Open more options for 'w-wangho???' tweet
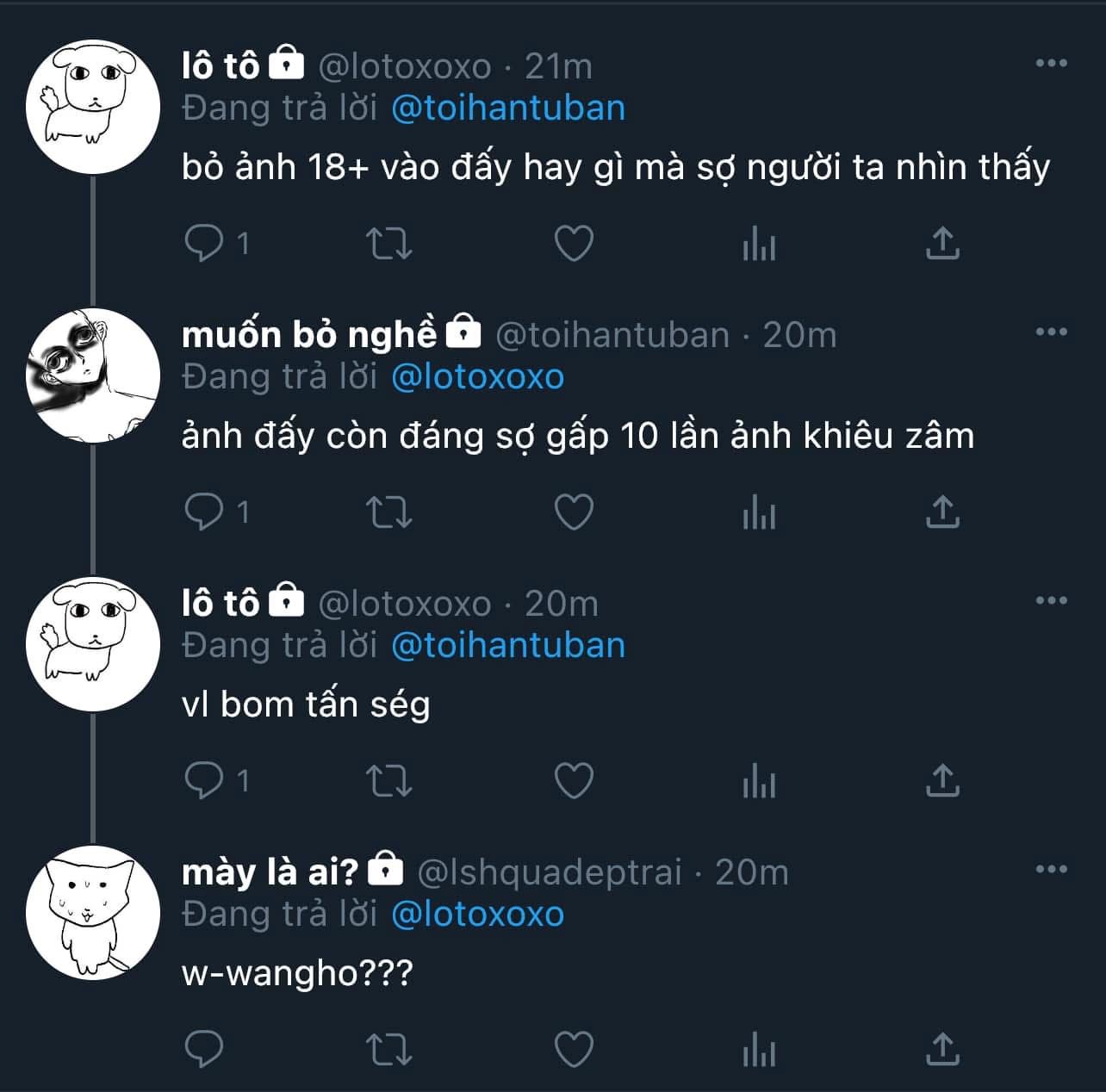The image size is (1106, 1092). click(x=1051, y=869)
